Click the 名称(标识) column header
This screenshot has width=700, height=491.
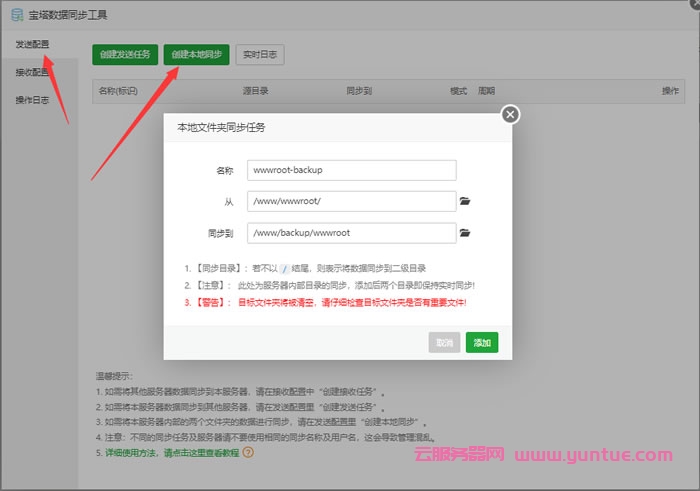(x=118, y=91)
